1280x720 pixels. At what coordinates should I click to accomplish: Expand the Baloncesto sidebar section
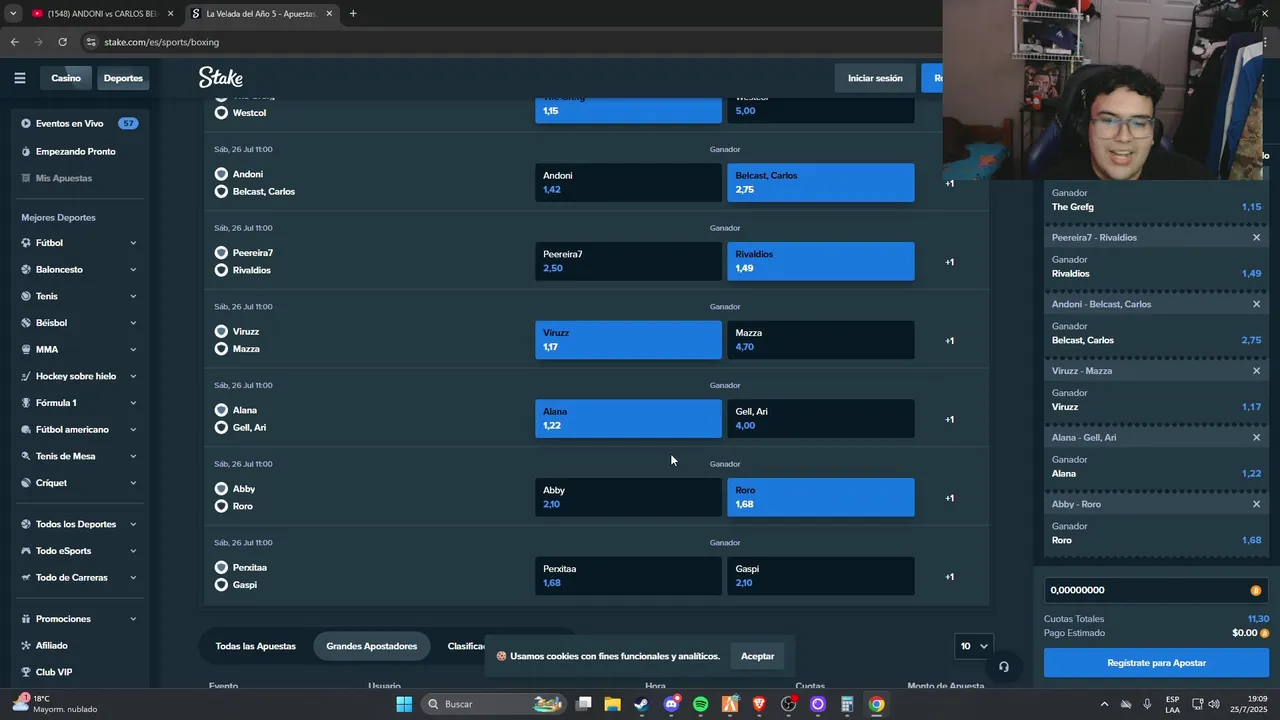[133, 270]
